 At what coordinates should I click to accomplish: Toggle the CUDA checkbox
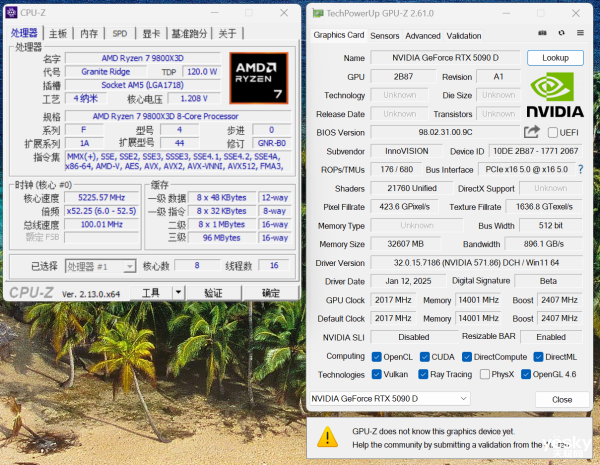[424, 357]
